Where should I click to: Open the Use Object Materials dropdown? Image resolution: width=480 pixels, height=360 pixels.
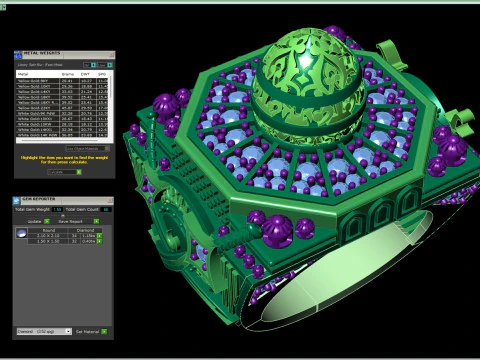[88, 149]
